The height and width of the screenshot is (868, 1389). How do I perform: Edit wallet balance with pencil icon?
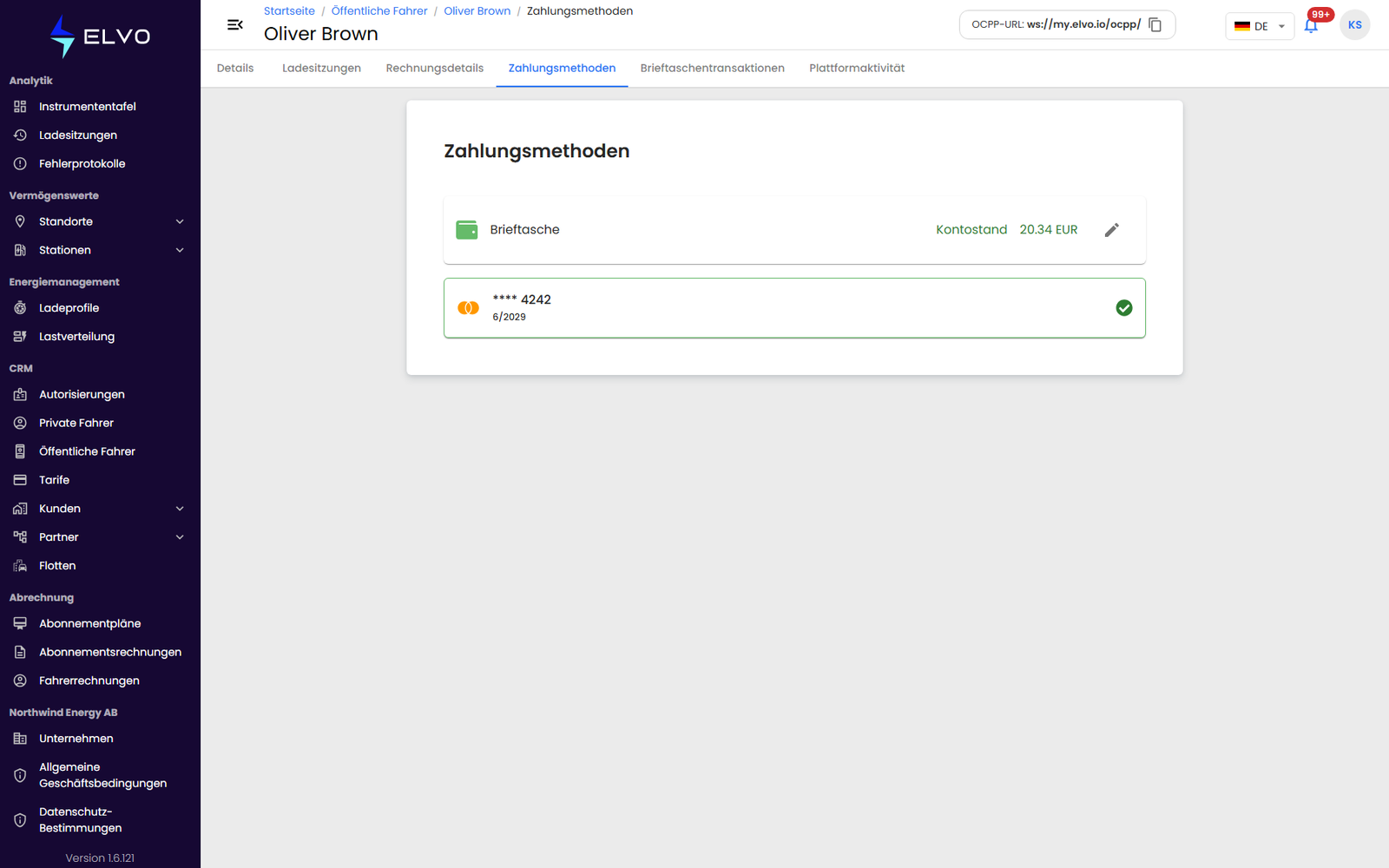point(1111,230)
